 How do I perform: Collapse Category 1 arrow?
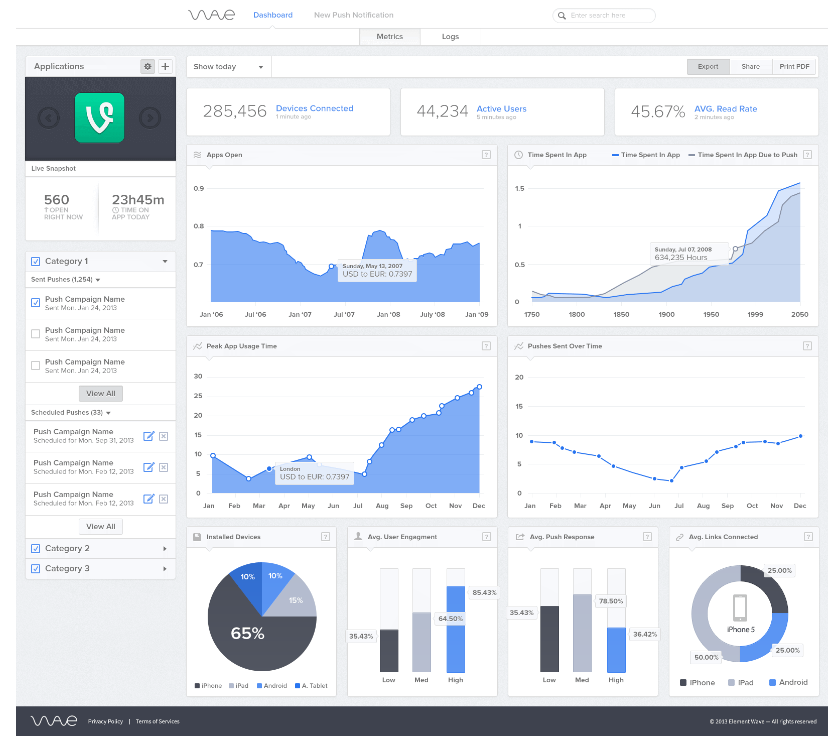click(165, 261)
